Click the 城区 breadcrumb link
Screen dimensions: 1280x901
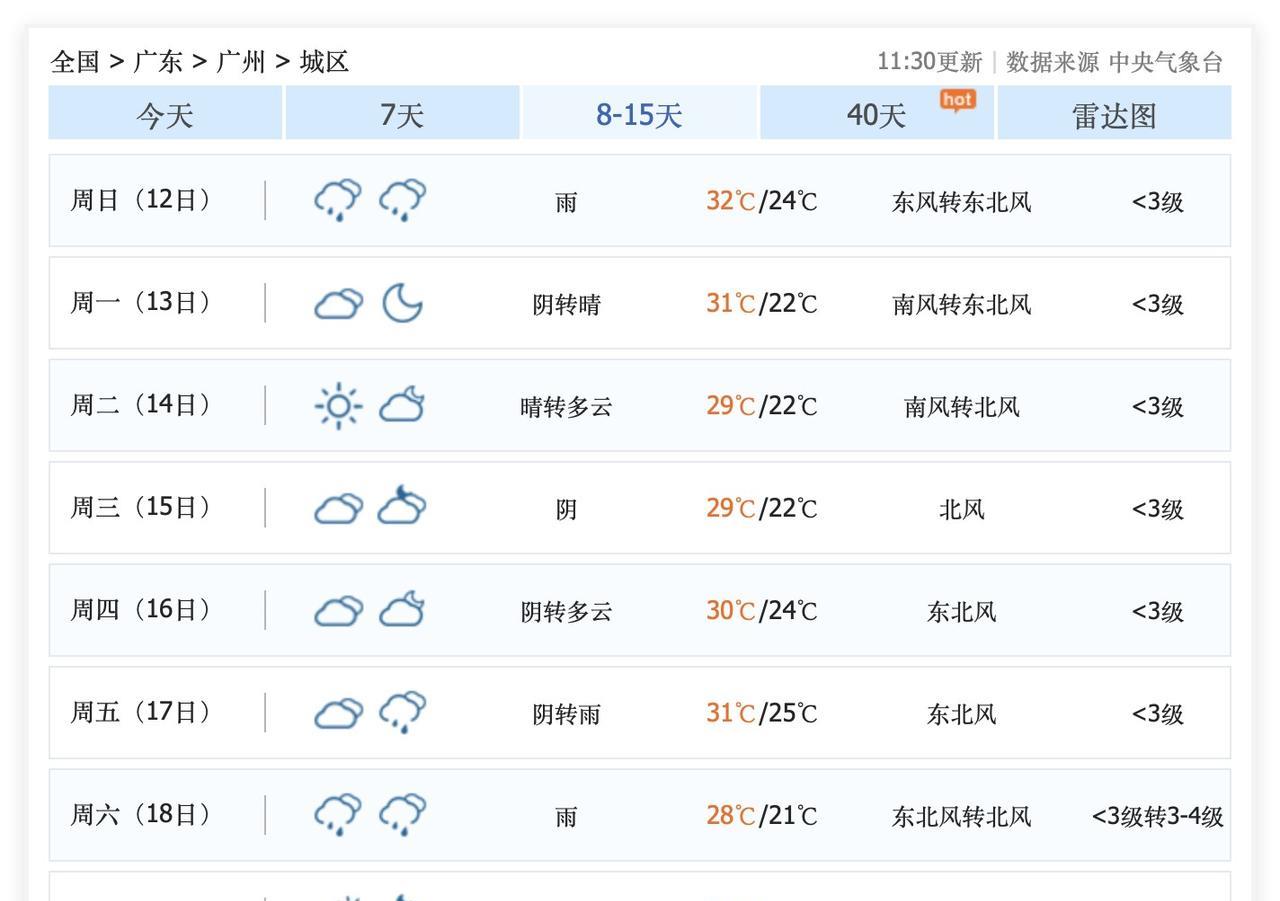pos(324,62)
